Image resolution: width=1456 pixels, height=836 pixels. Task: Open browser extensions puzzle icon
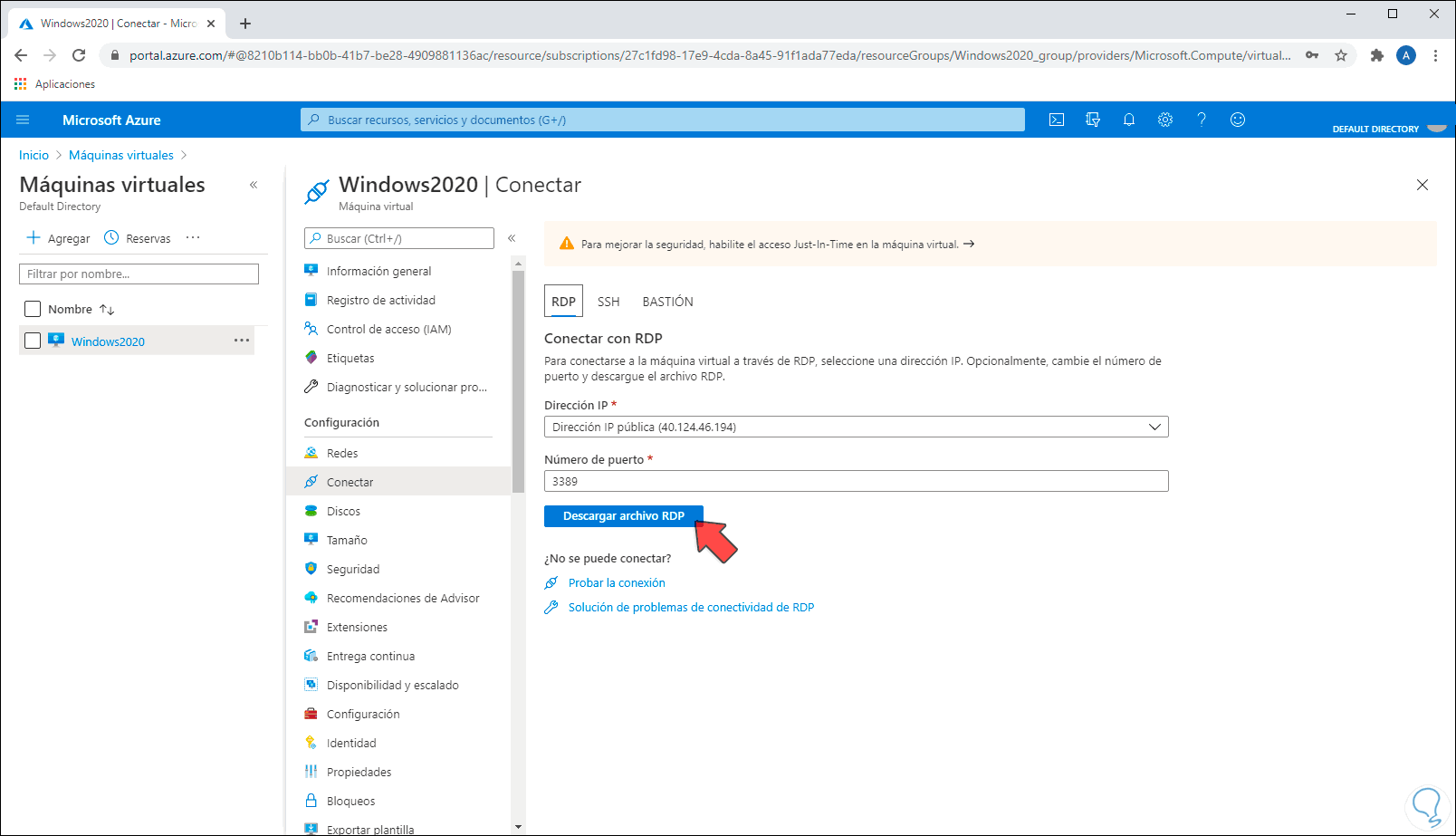[1377, 55]
